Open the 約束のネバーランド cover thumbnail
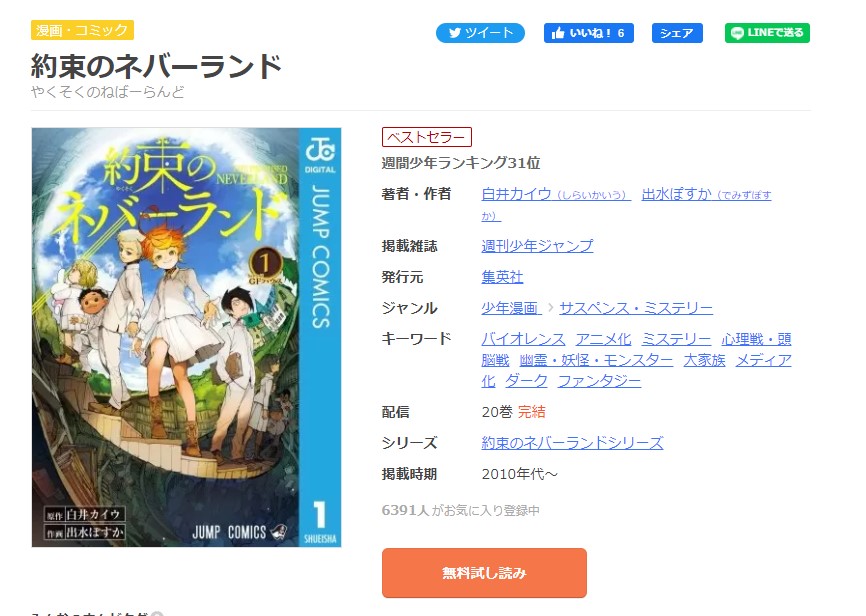 186,338
